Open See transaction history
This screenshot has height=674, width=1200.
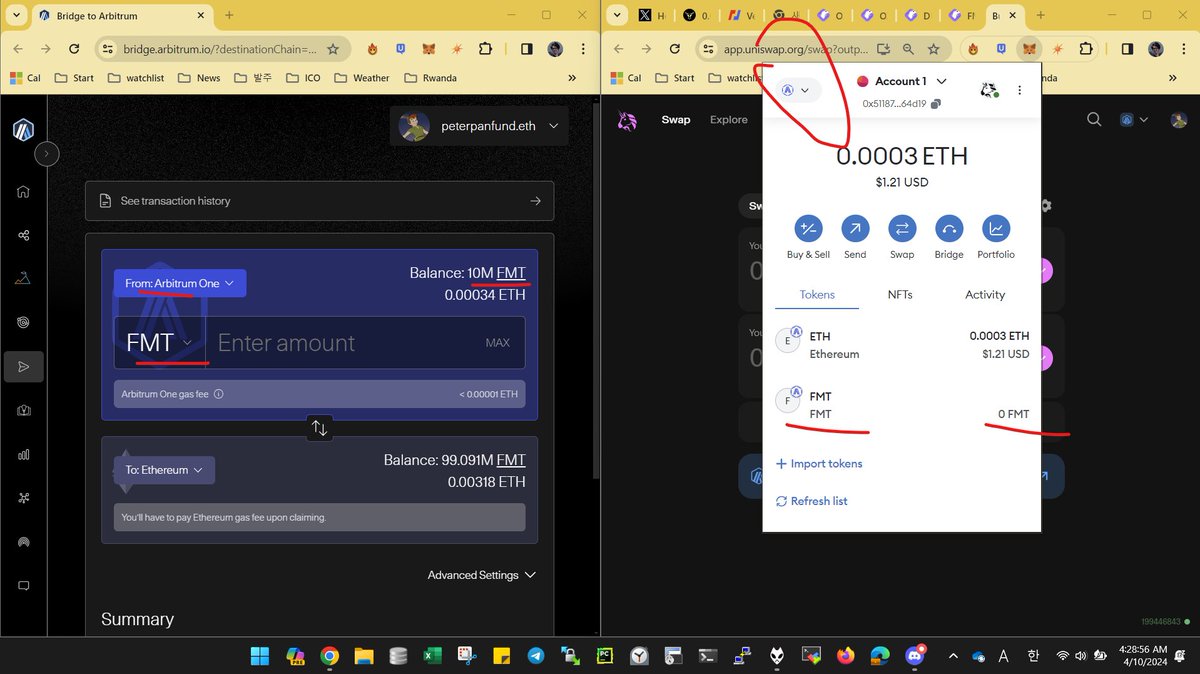click(319, 201)
